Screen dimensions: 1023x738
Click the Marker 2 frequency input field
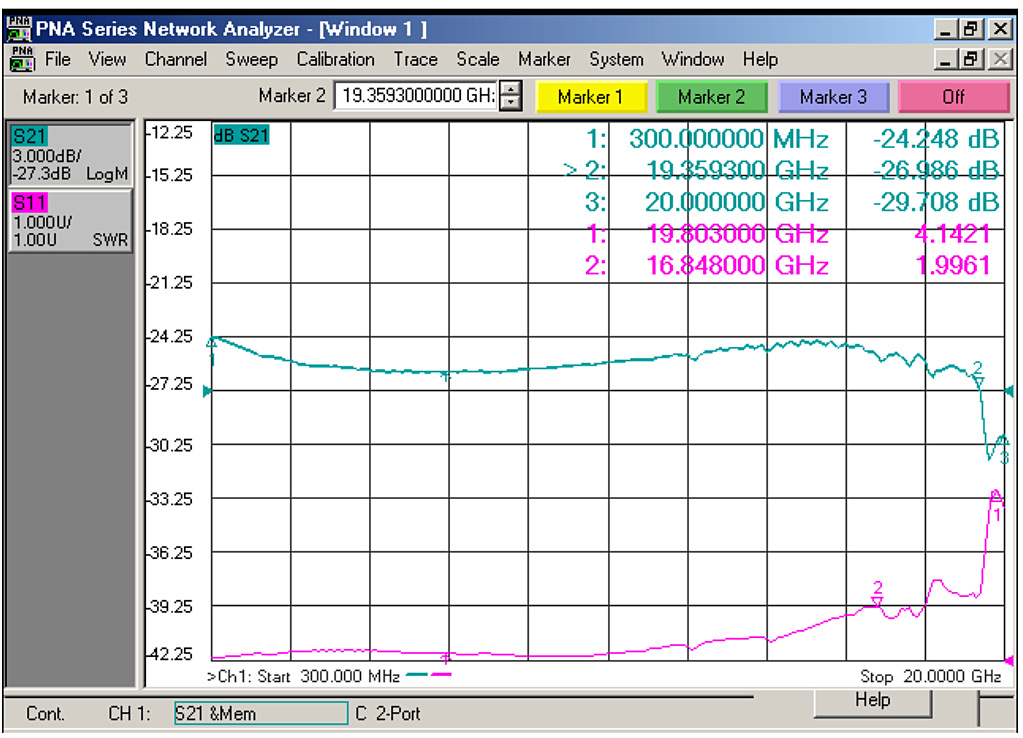415,97
